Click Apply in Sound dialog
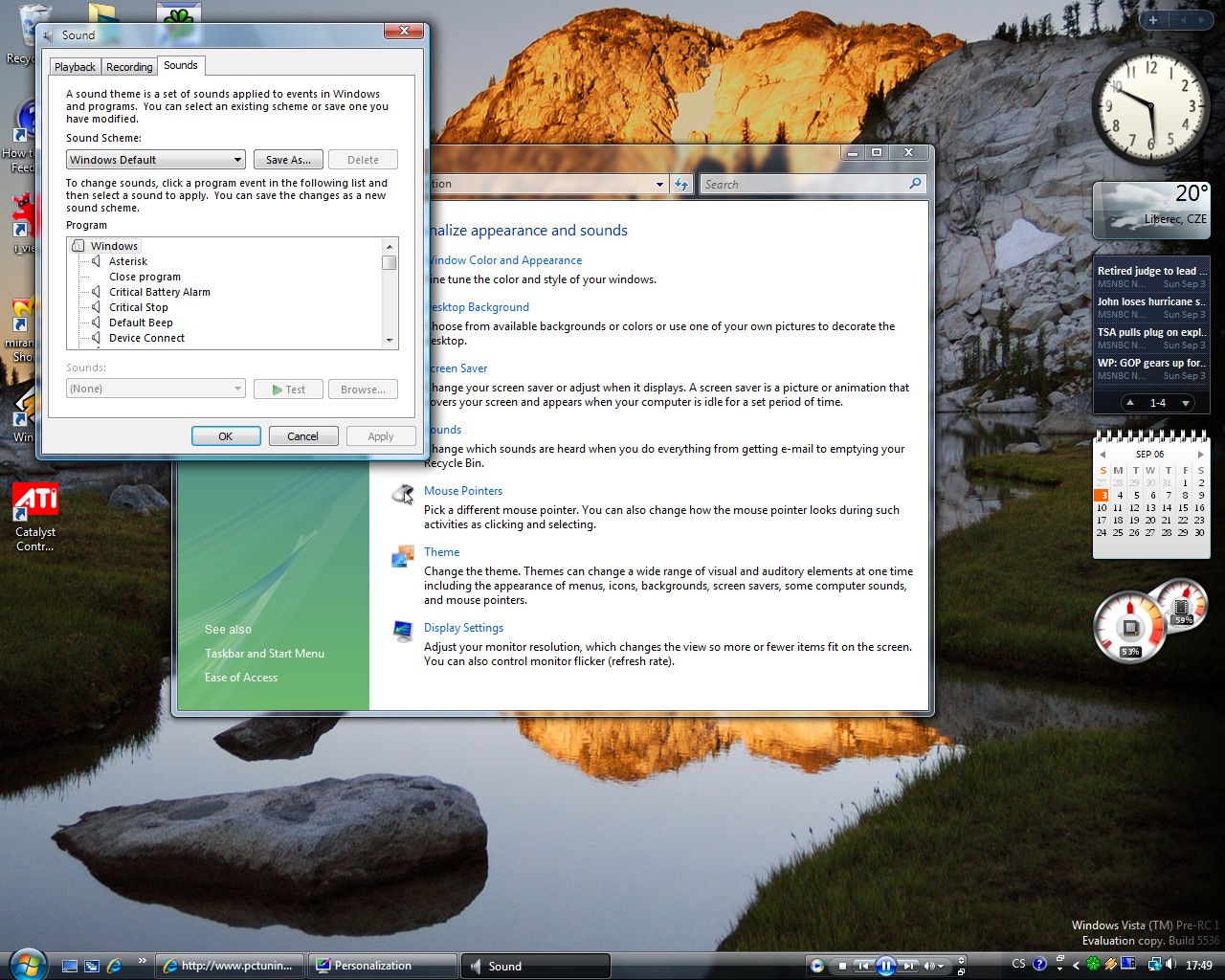This screenshot has height=980, width=1225. (x=381, y=436)
